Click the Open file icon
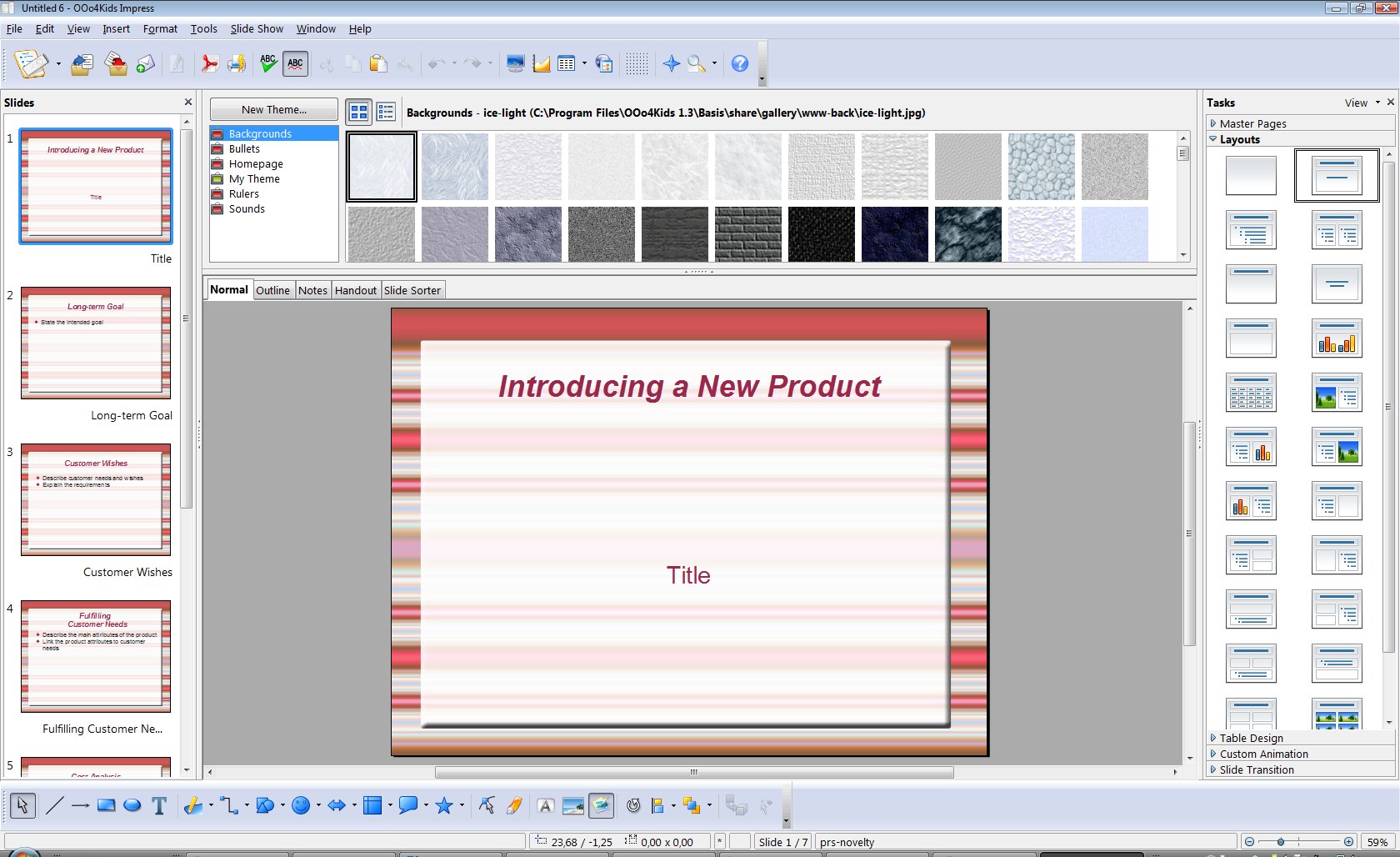The height and width of the screenshot is (857, 1400). 82,63
